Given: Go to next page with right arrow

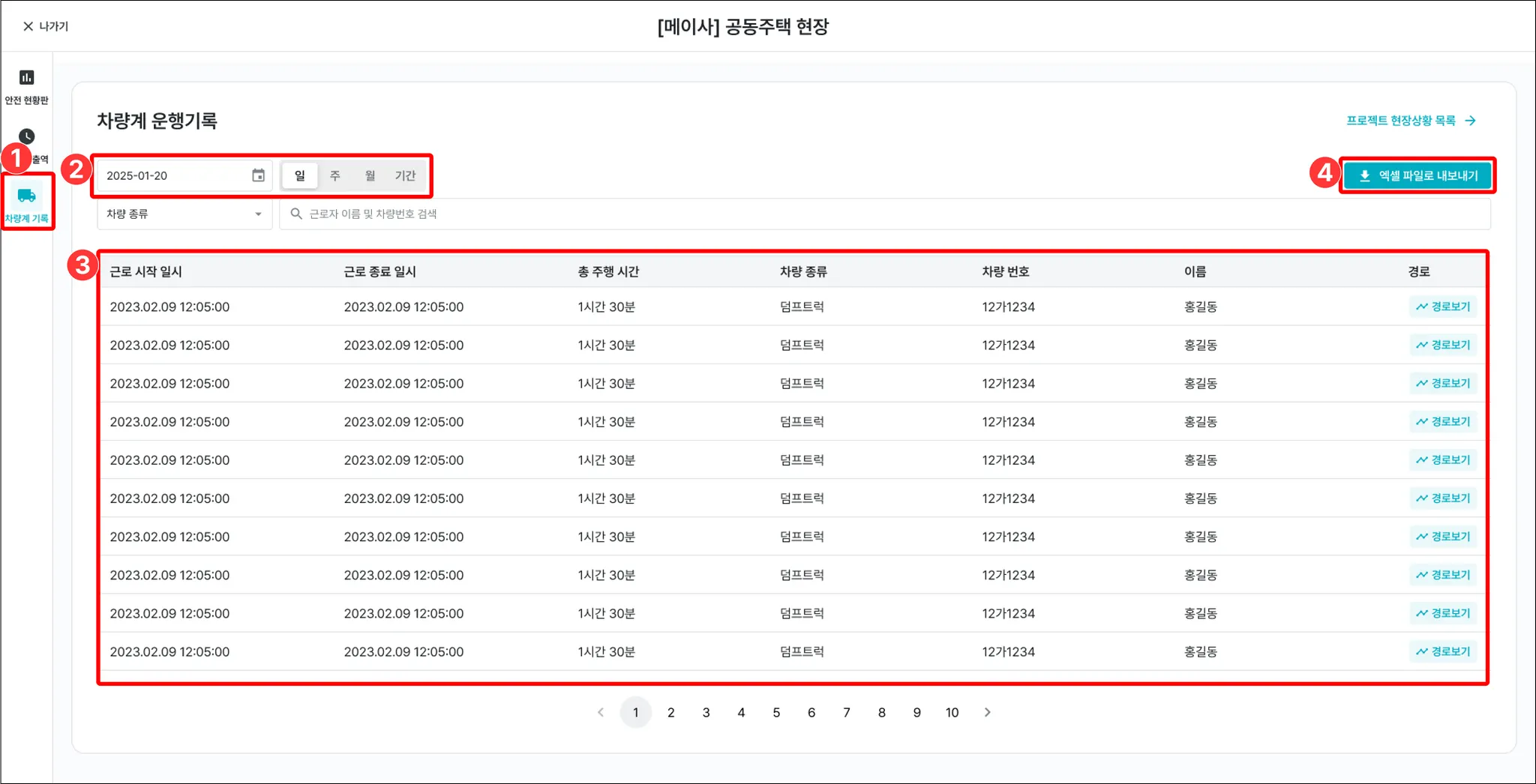Looking at the screenshot, I should click(x=987, y=713).
